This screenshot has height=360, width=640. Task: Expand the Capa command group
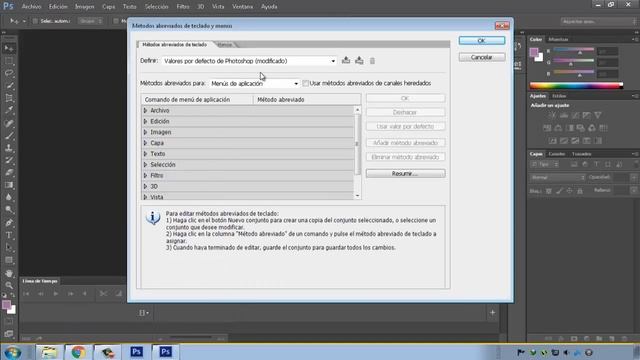pyautogui.click(x=145, y=143)
